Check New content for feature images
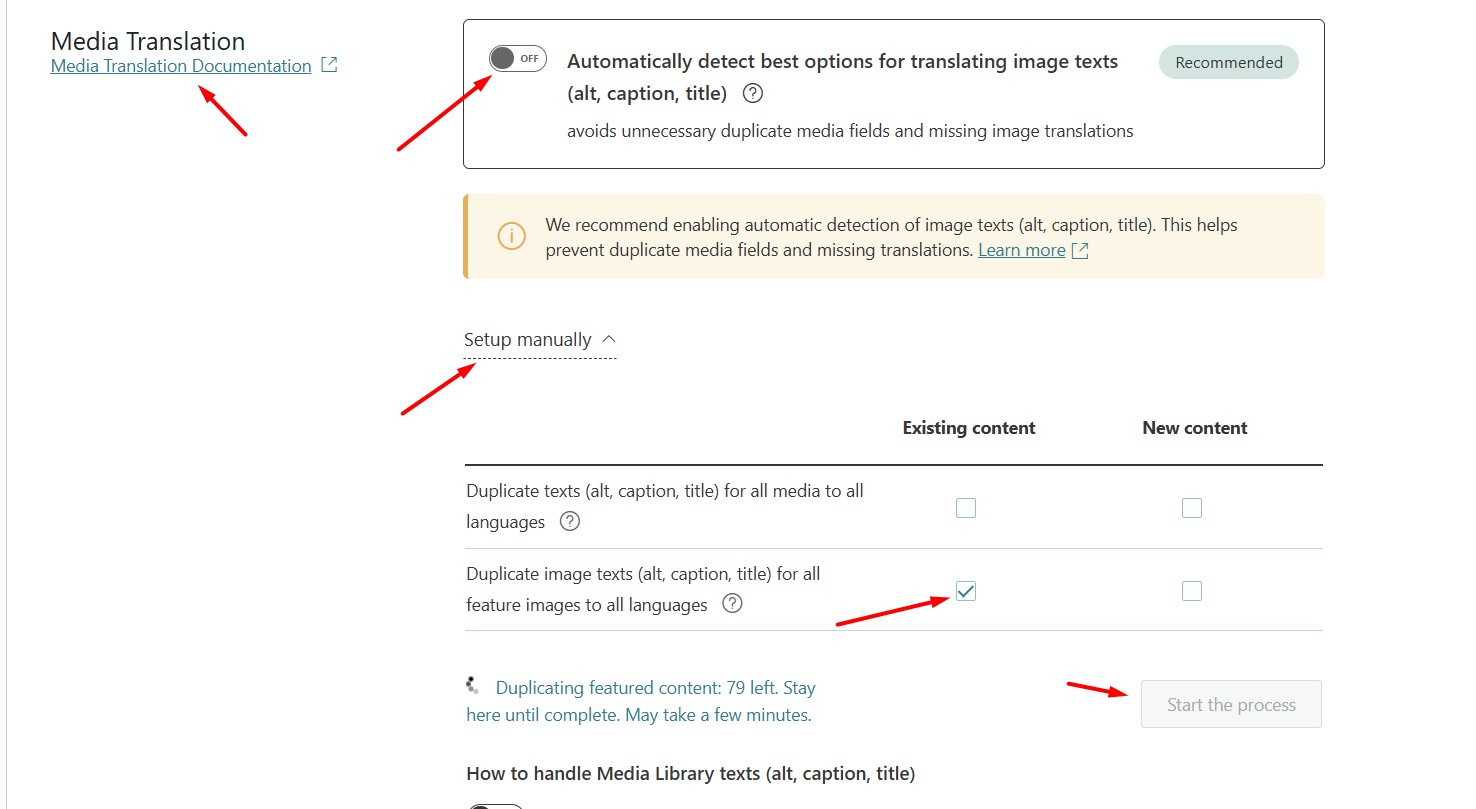The height and width of the screenshot is (809, 1476). pyautogui.click(x=1192, y=591)
